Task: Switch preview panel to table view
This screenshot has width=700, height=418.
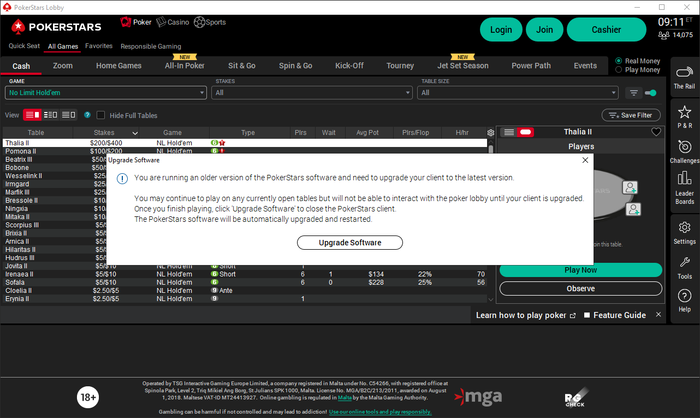Action: tap(525, 132)
